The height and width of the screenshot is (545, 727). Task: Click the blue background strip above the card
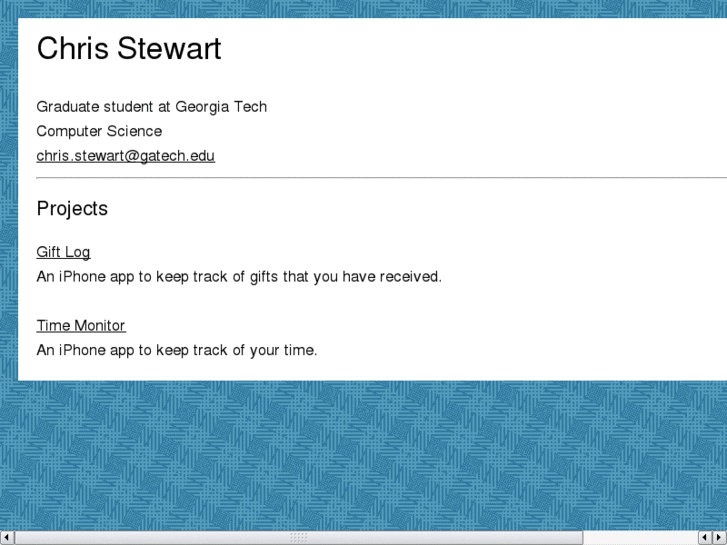point(360,8)
